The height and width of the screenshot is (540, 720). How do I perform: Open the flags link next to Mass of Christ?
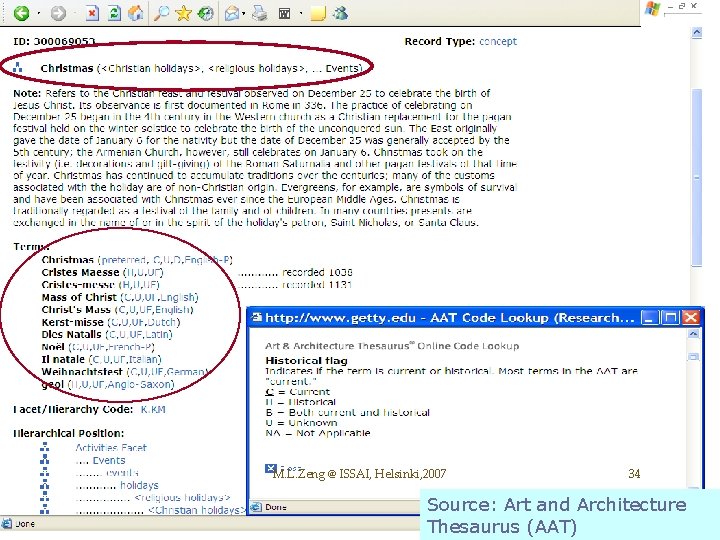click(x=159, y=297)
